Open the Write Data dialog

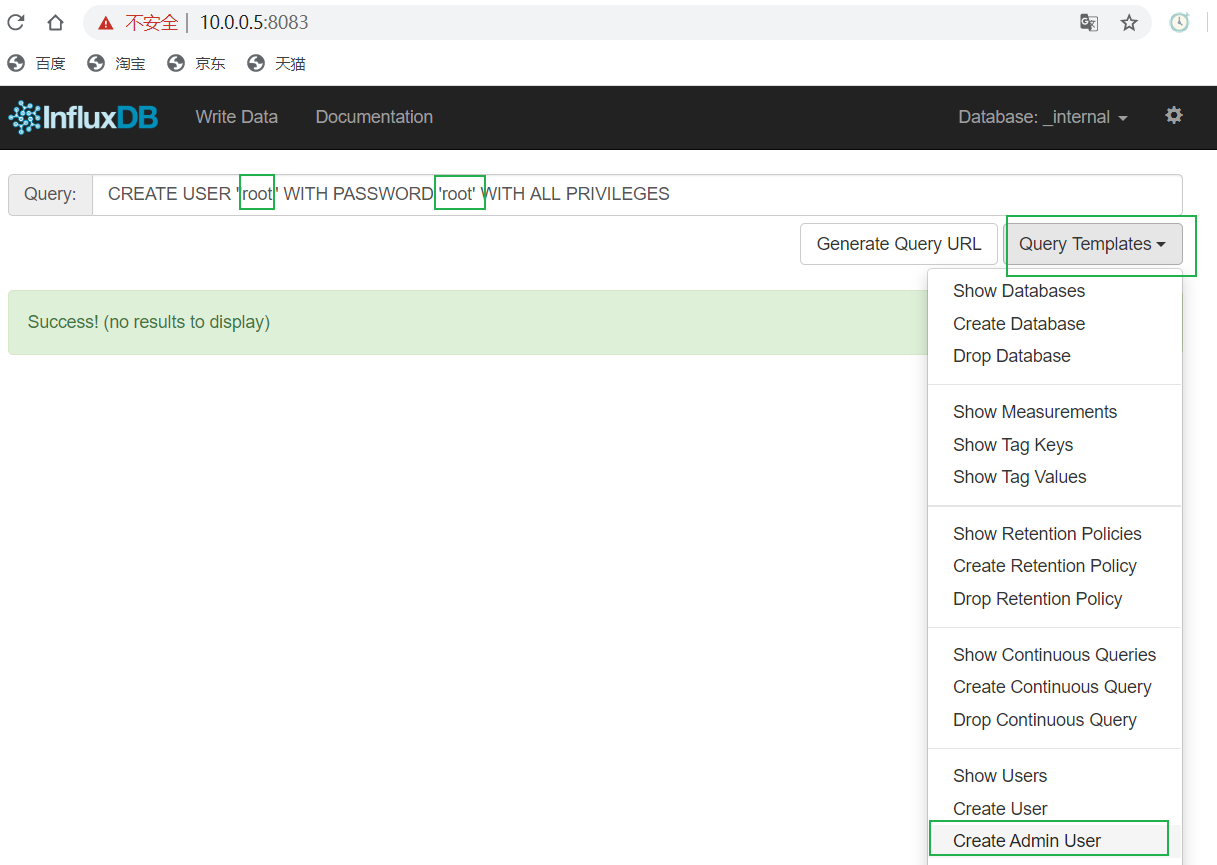click(237, 117)
